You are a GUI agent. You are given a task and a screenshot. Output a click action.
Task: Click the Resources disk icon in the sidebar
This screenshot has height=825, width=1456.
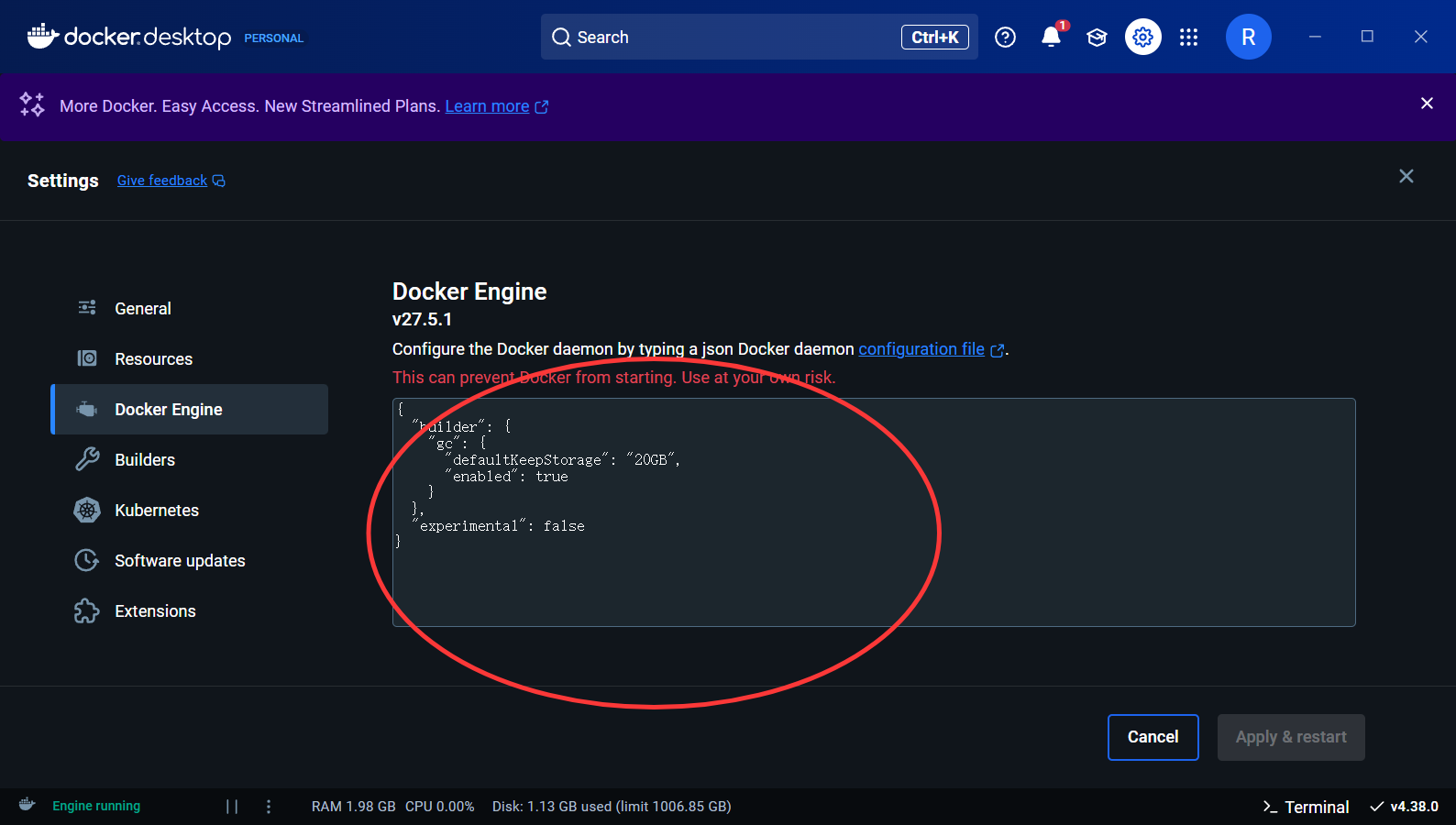click(x=87, y=358)
